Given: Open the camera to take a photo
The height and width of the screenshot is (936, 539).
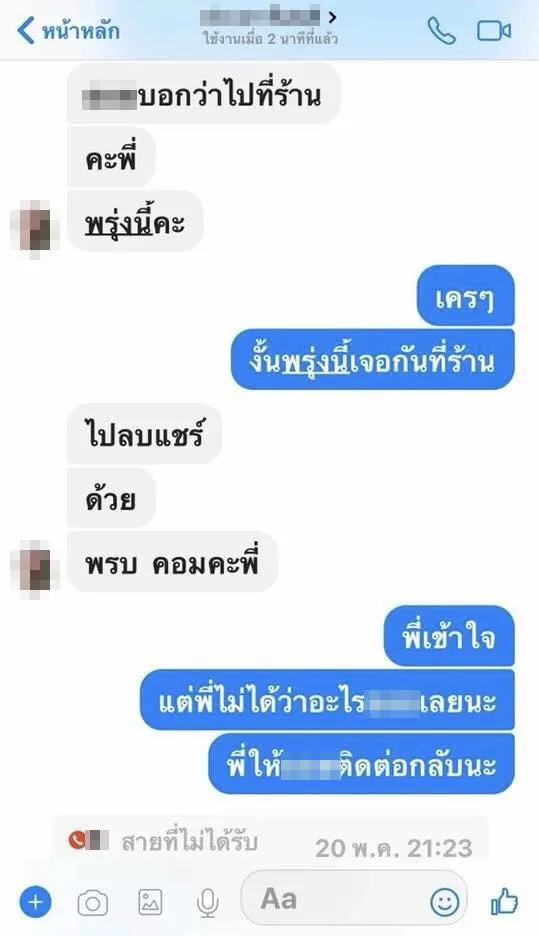Looking at the screenshot, I should pos(93,903).
